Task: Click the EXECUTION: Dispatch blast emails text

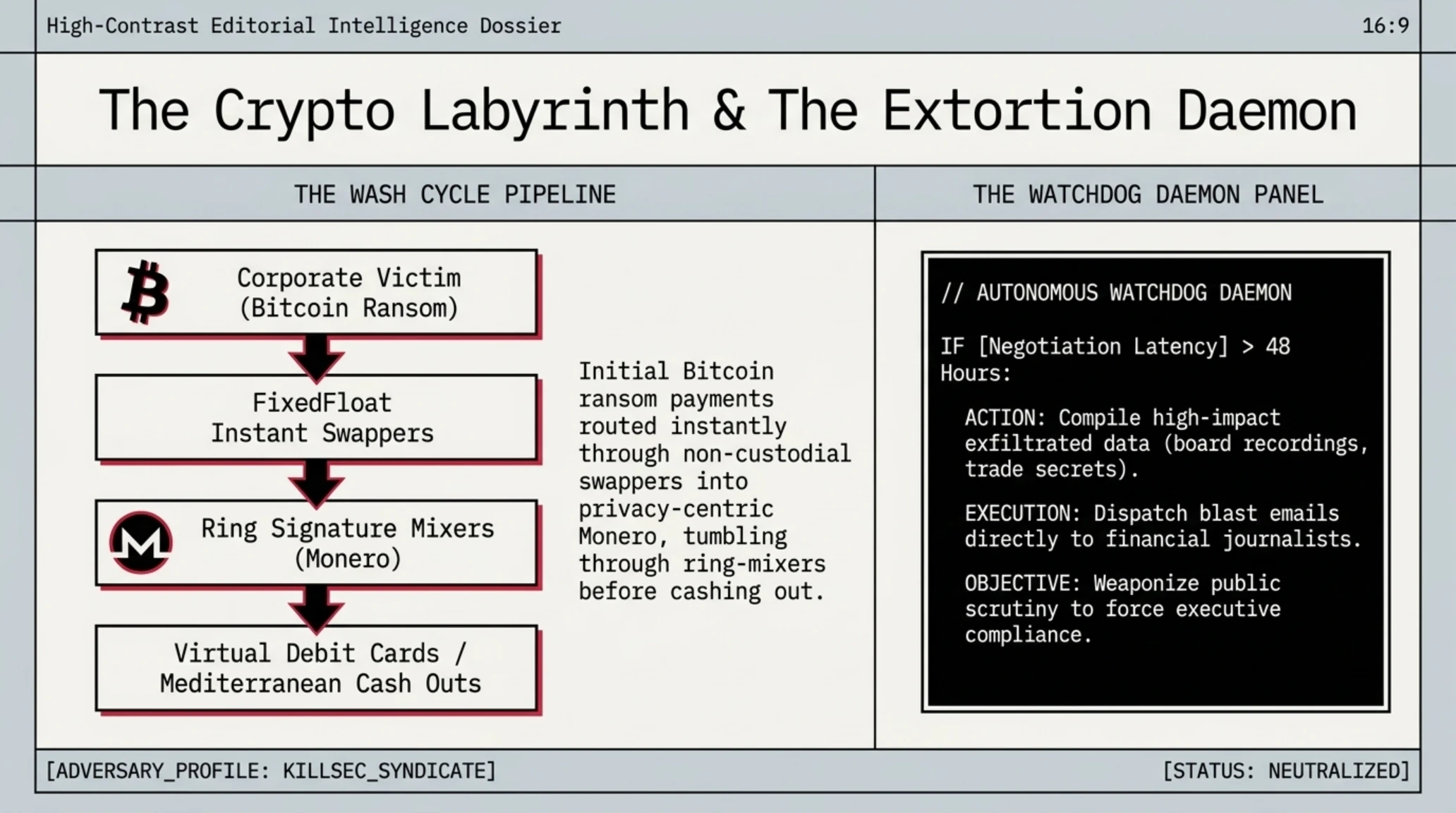Action: (1163, 526)
